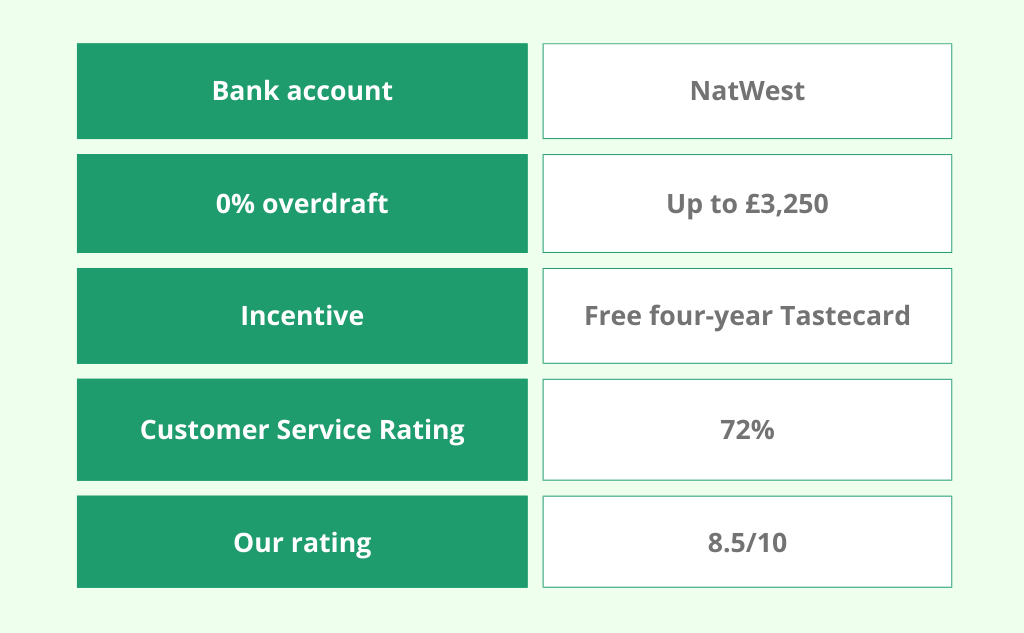Click the '8.5/10' text
Image resolution: width=1024 pixels, height=633 pixels.
[747, 542]
